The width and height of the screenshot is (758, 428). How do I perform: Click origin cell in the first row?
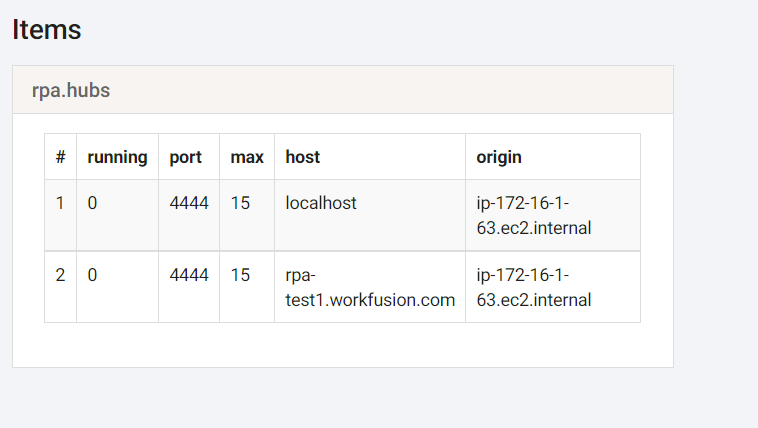click(553, 215)
